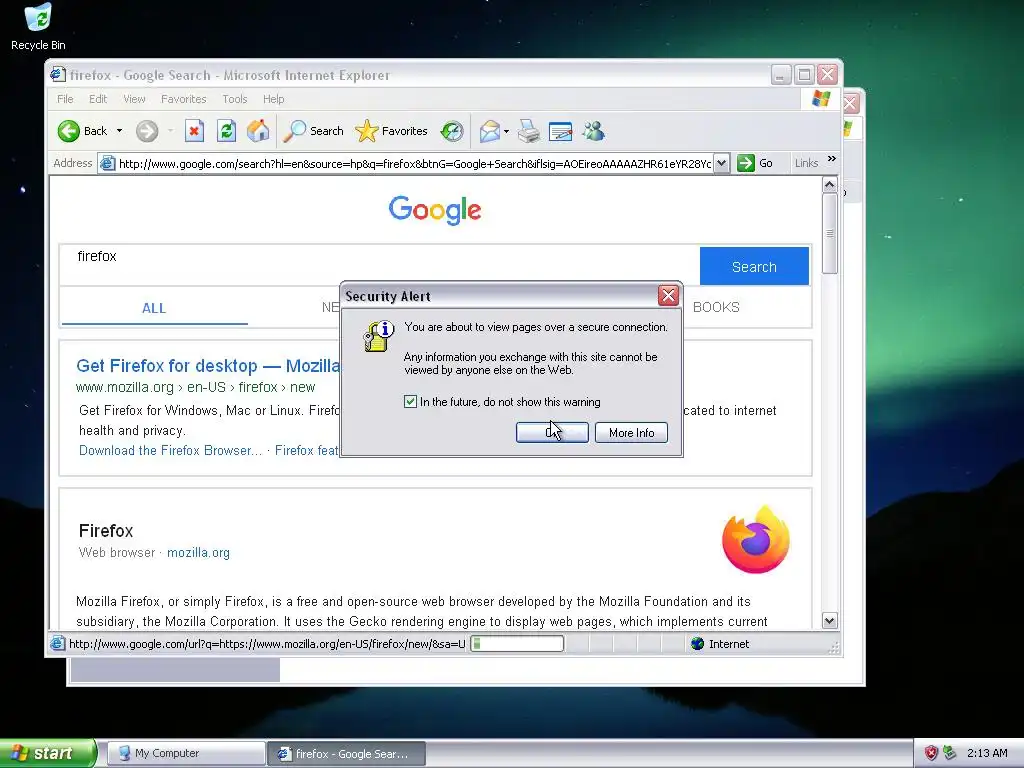Screen dimensions: 1024x768
Task: Toggle 'In the future, do not show' checkbox
Action: coord(410,402)
